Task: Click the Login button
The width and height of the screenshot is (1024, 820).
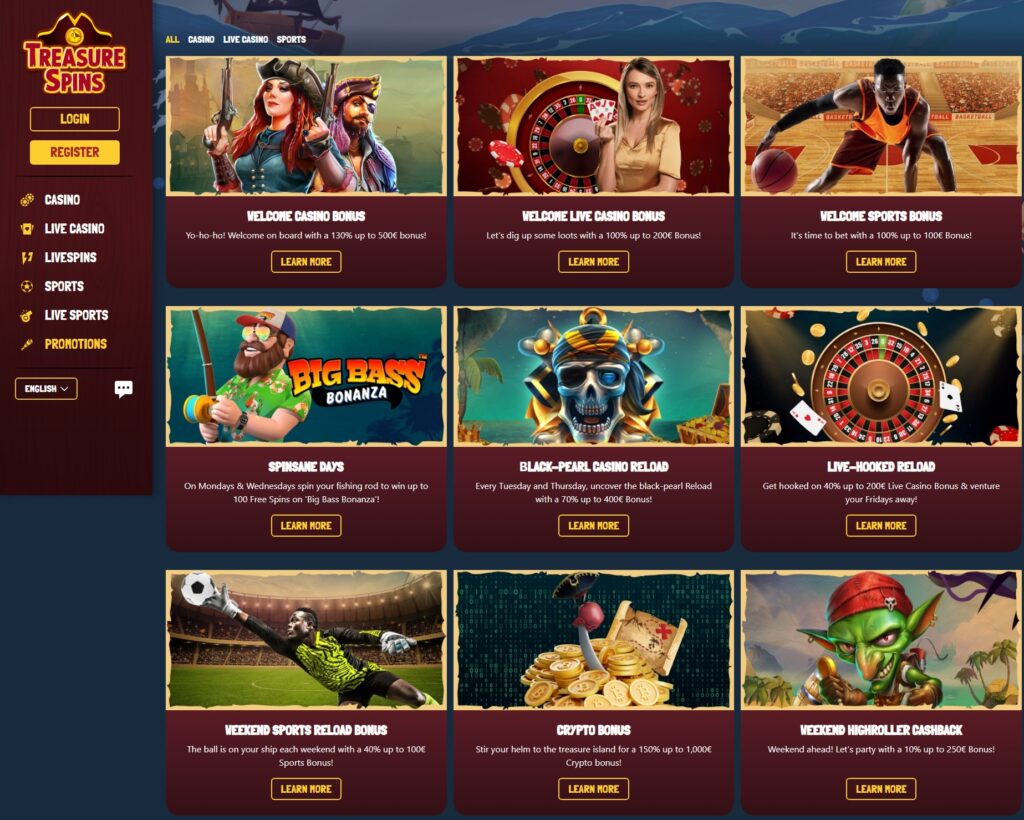Action: (x=74, y=119)
